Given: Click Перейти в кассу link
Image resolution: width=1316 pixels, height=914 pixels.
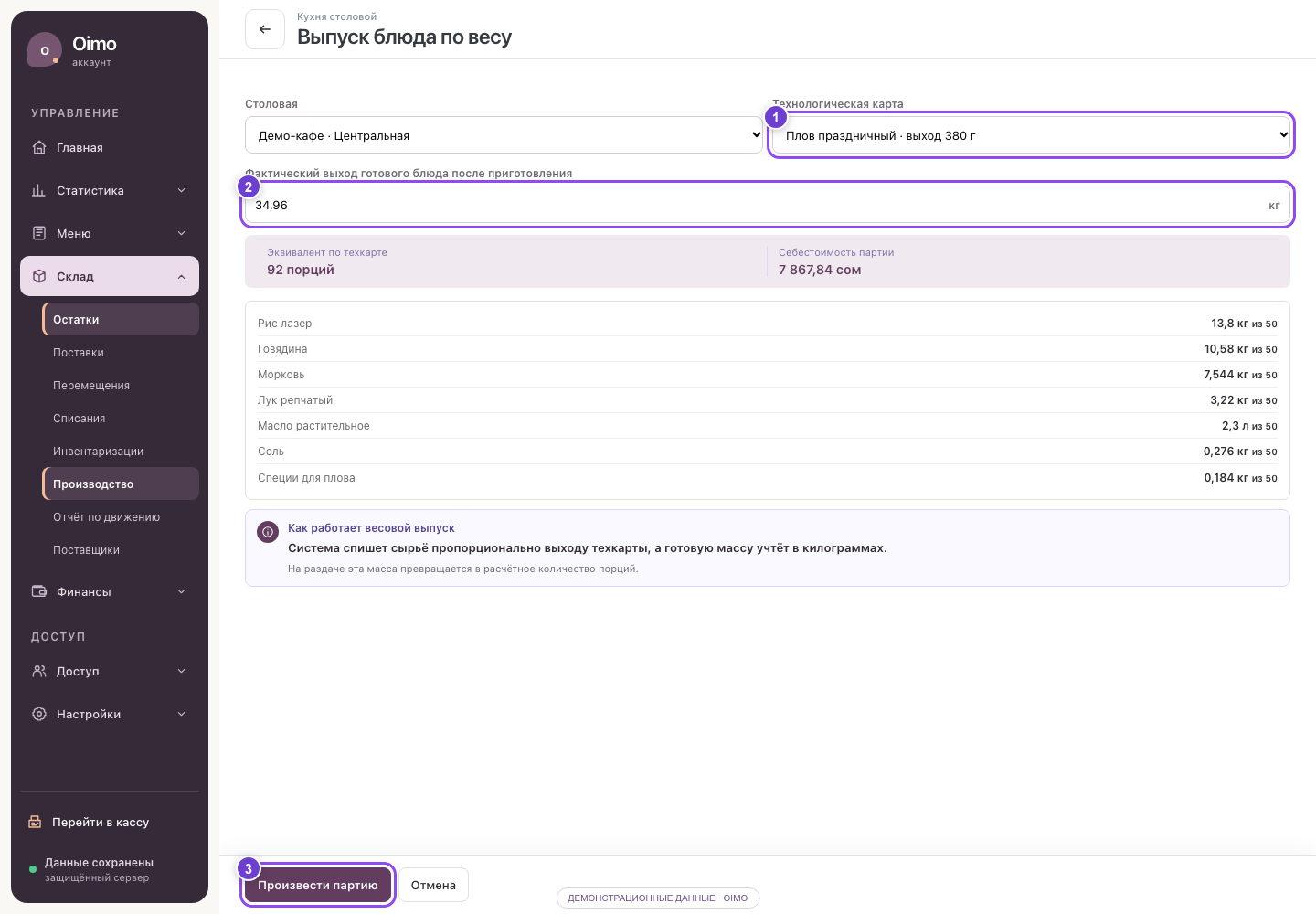Looking at the screenshot, I should pos(110,822).
